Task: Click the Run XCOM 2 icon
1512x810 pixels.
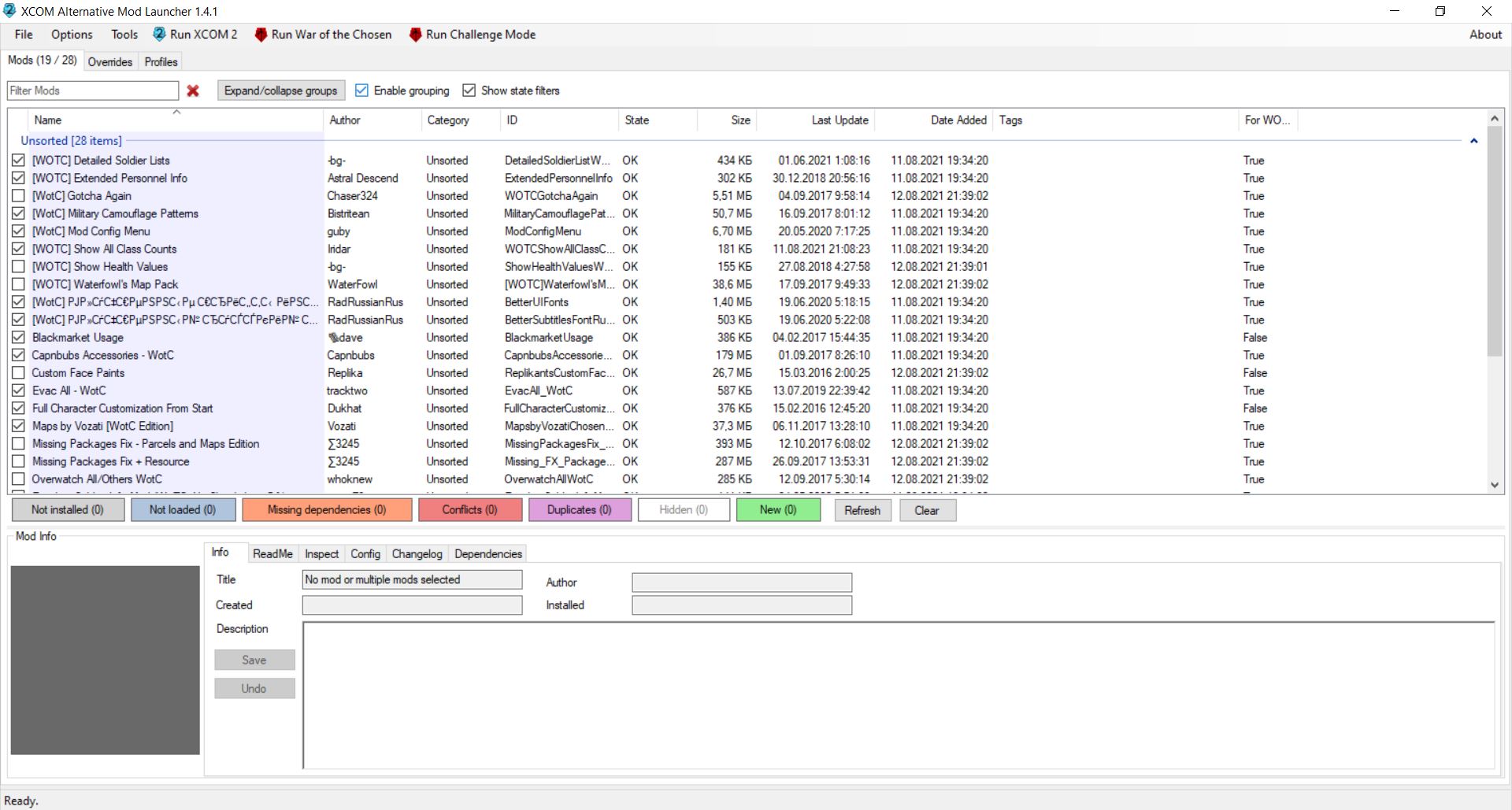Action: tap(159, 35)
